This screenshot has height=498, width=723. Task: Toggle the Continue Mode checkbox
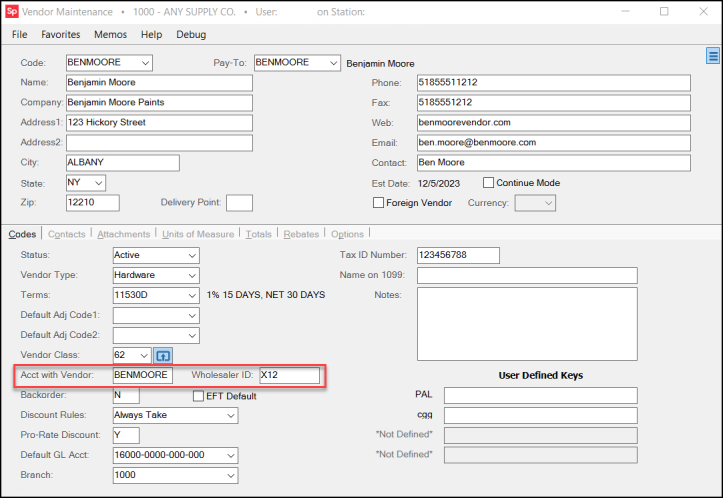click(488, 183)
